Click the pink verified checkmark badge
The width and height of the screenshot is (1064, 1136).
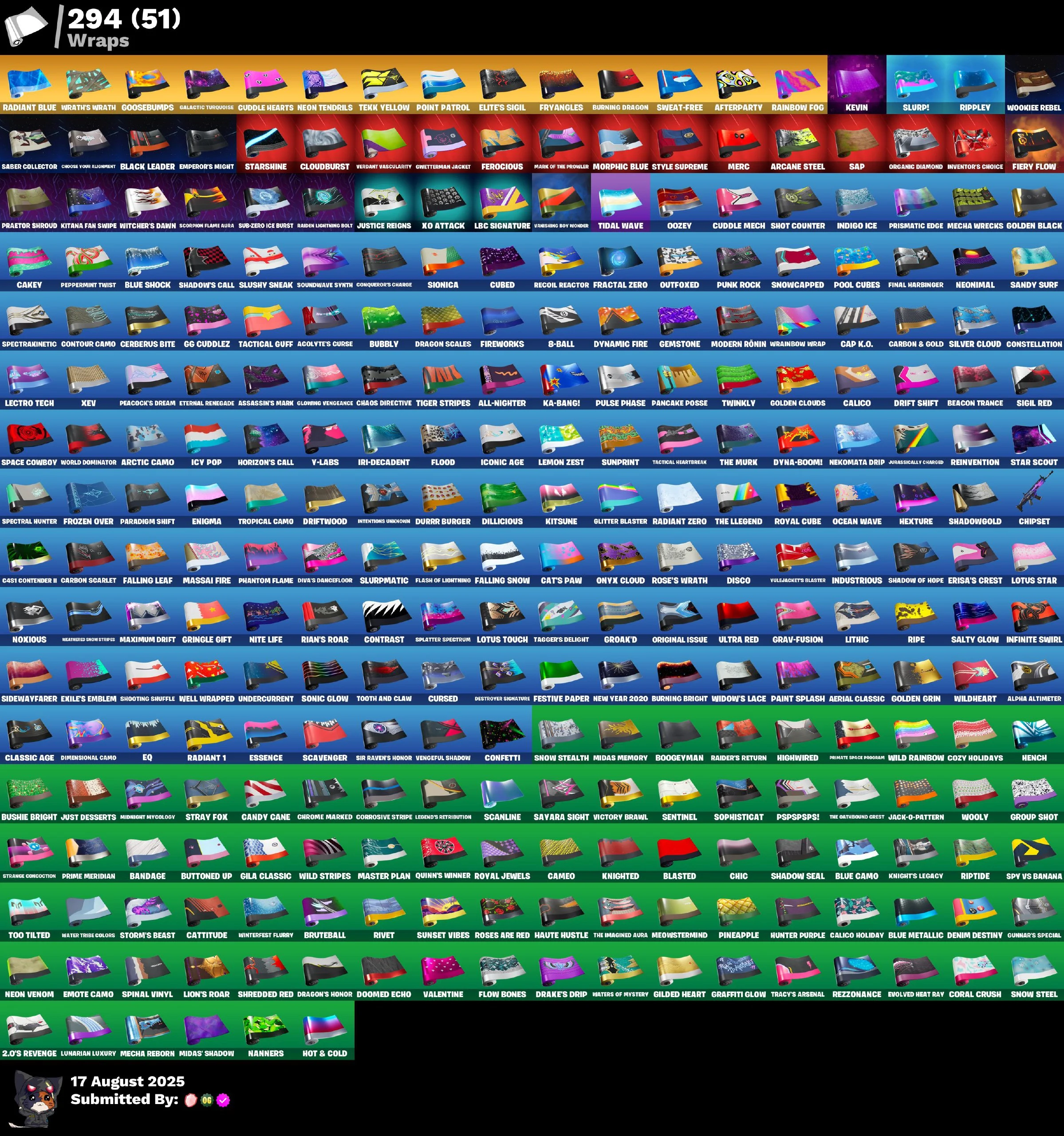[x=224, y=1100]
